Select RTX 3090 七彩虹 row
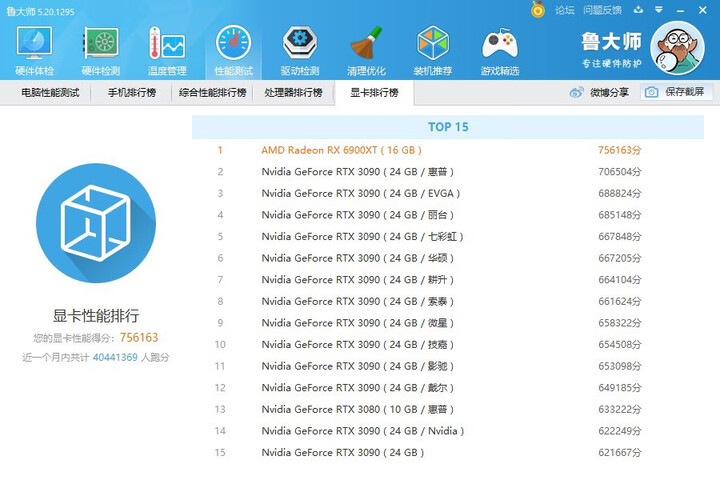Screen dimensions: 720x480 click(448, 237)
